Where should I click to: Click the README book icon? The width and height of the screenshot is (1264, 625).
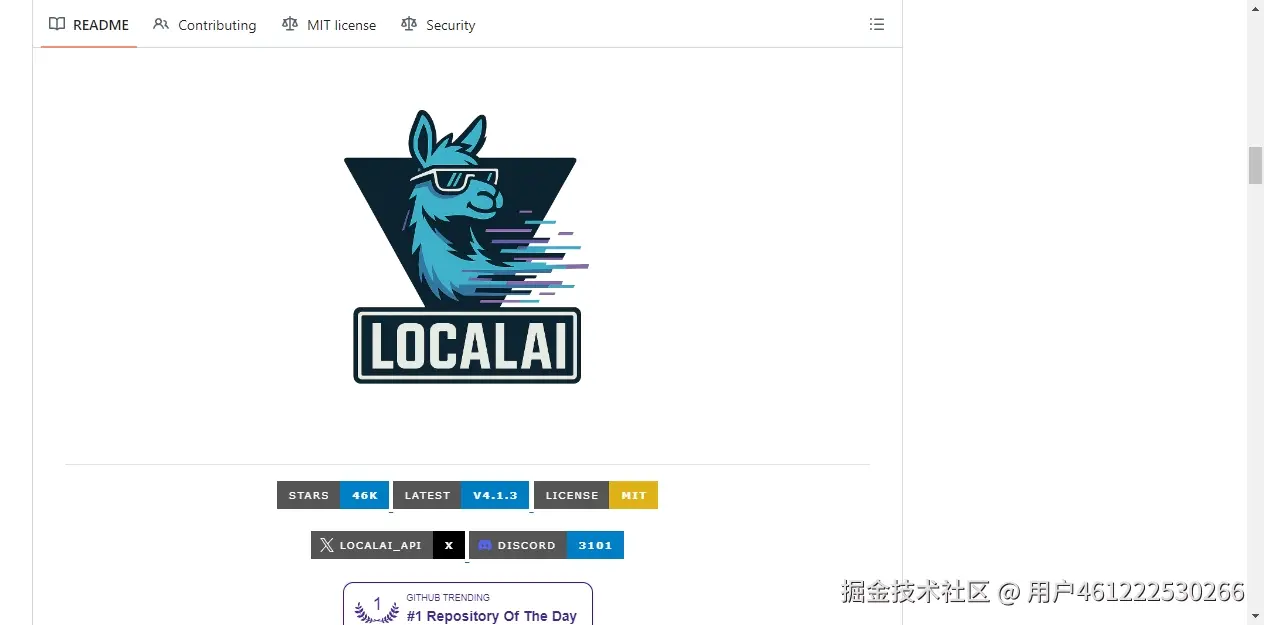pos(57,24)
